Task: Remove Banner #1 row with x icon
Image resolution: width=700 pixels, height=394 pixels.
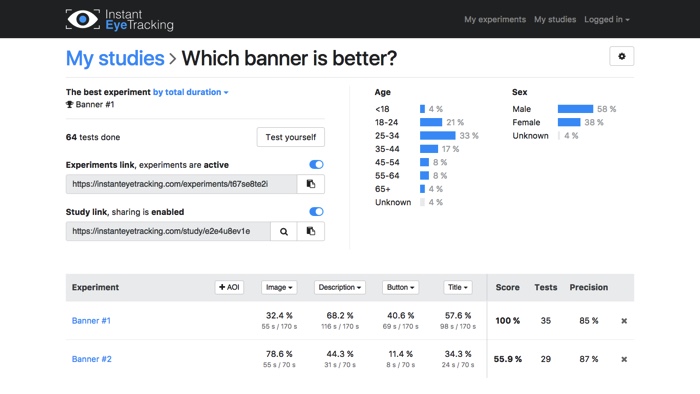Action: coord(624,321)
